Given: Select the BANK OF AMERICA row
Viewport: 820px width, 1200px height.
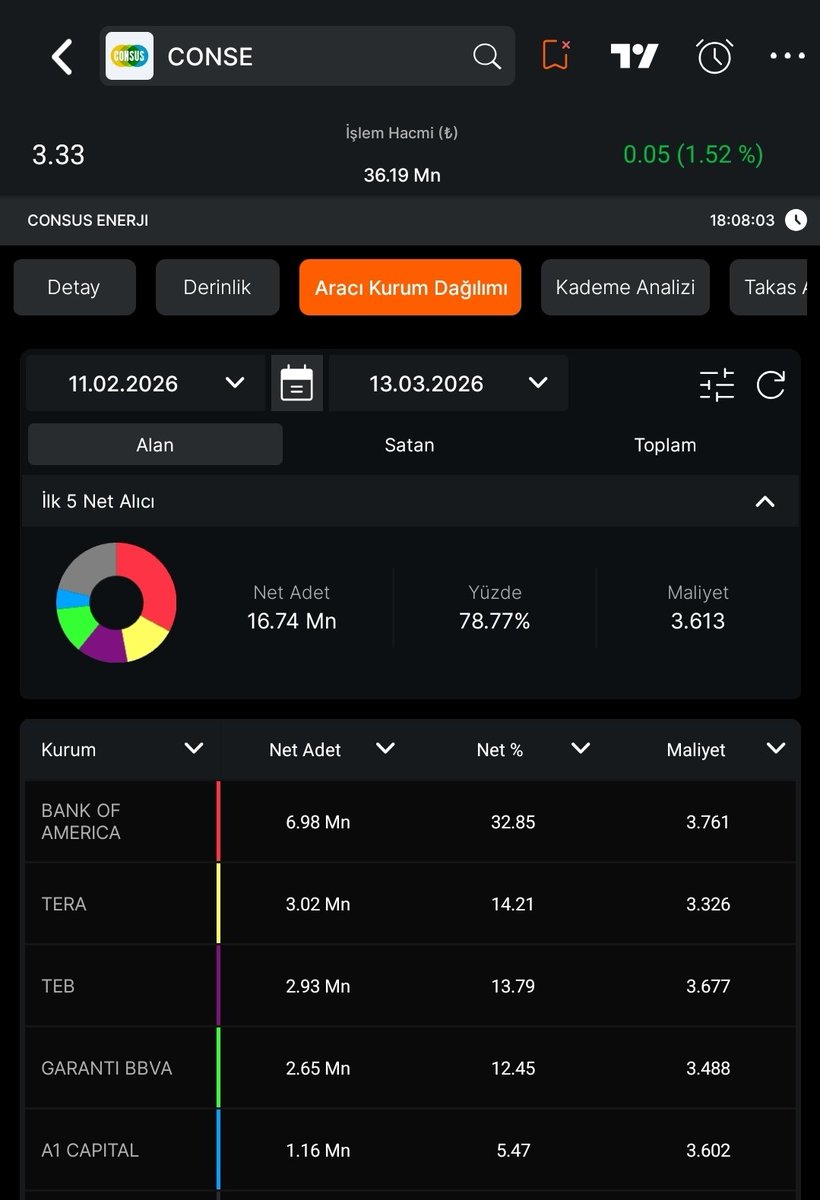Looking at the screenshot, I should 410,822.
